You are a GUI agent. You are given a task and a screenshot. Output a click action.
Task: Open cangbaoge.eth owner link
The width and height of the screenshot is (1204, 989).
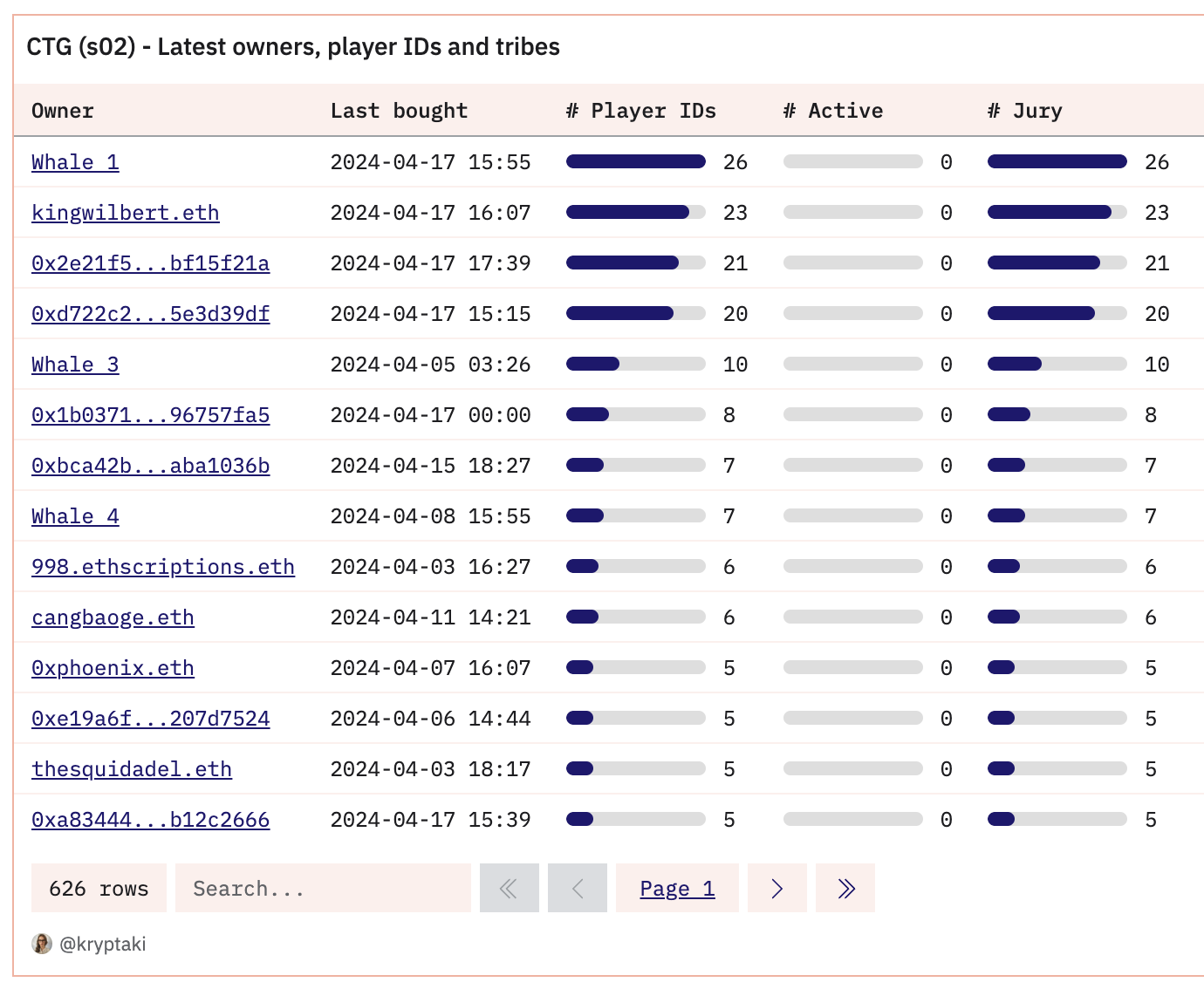coord(113,617)
